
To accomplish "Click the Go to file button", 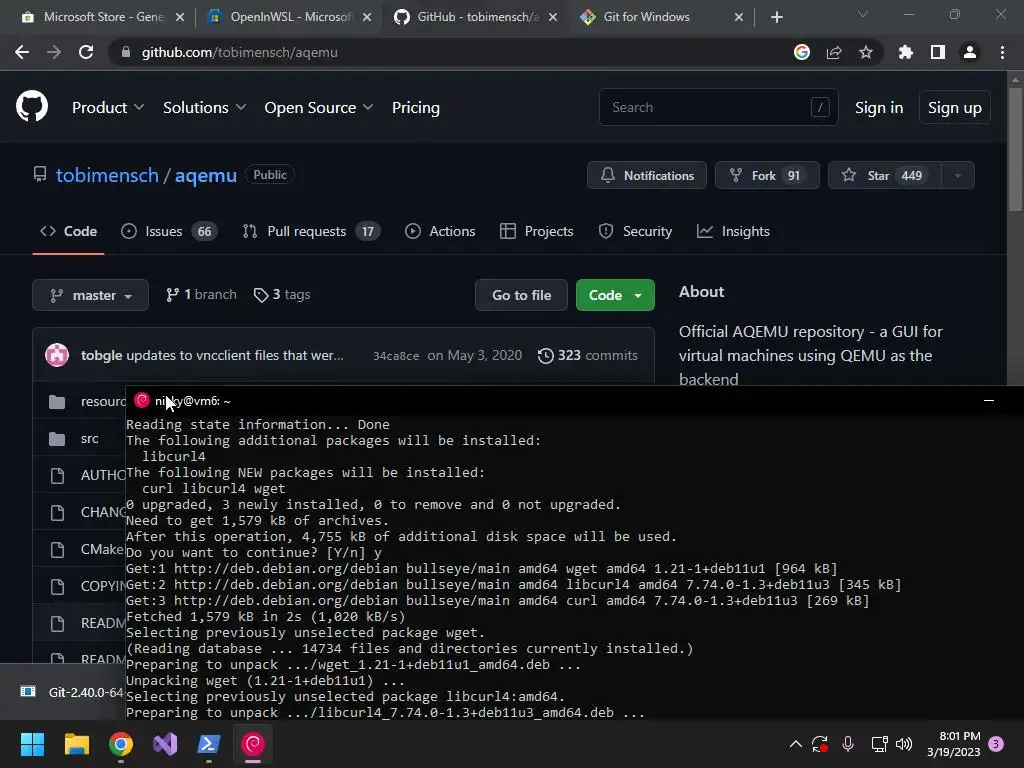I will (x=521, y=295).
